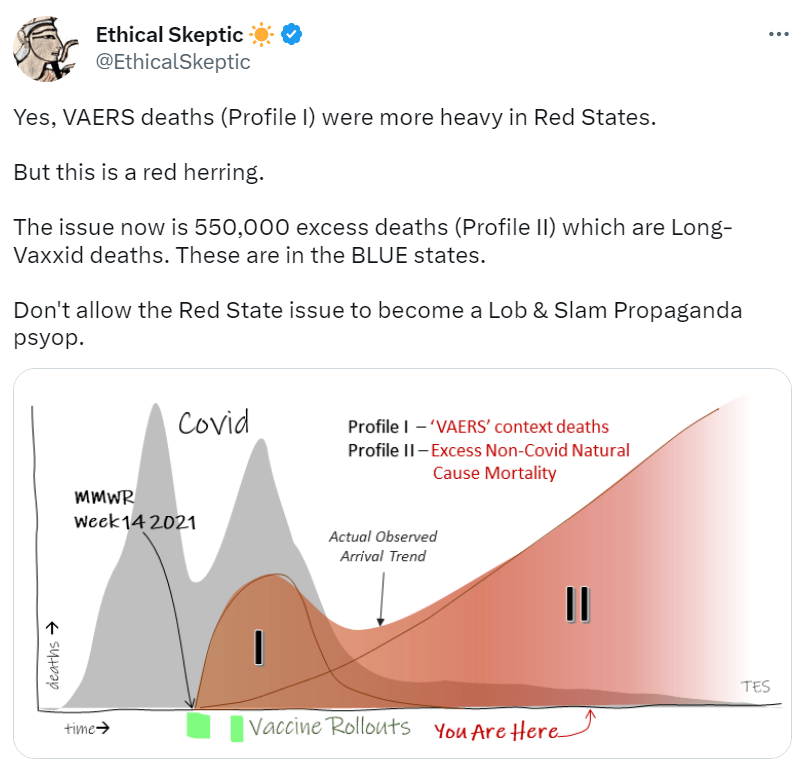Click the sun emoji beside the name

[x=261, y=35]
